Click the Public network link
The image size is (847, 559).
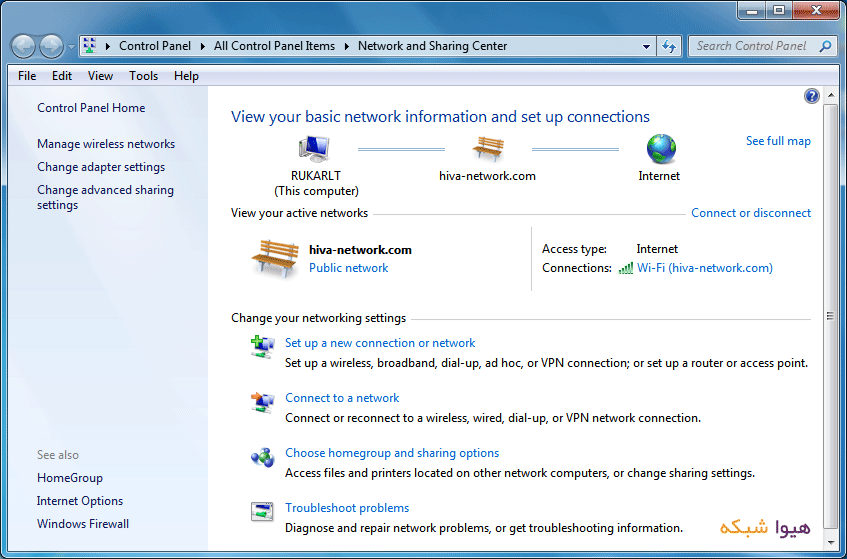(348, 268)
